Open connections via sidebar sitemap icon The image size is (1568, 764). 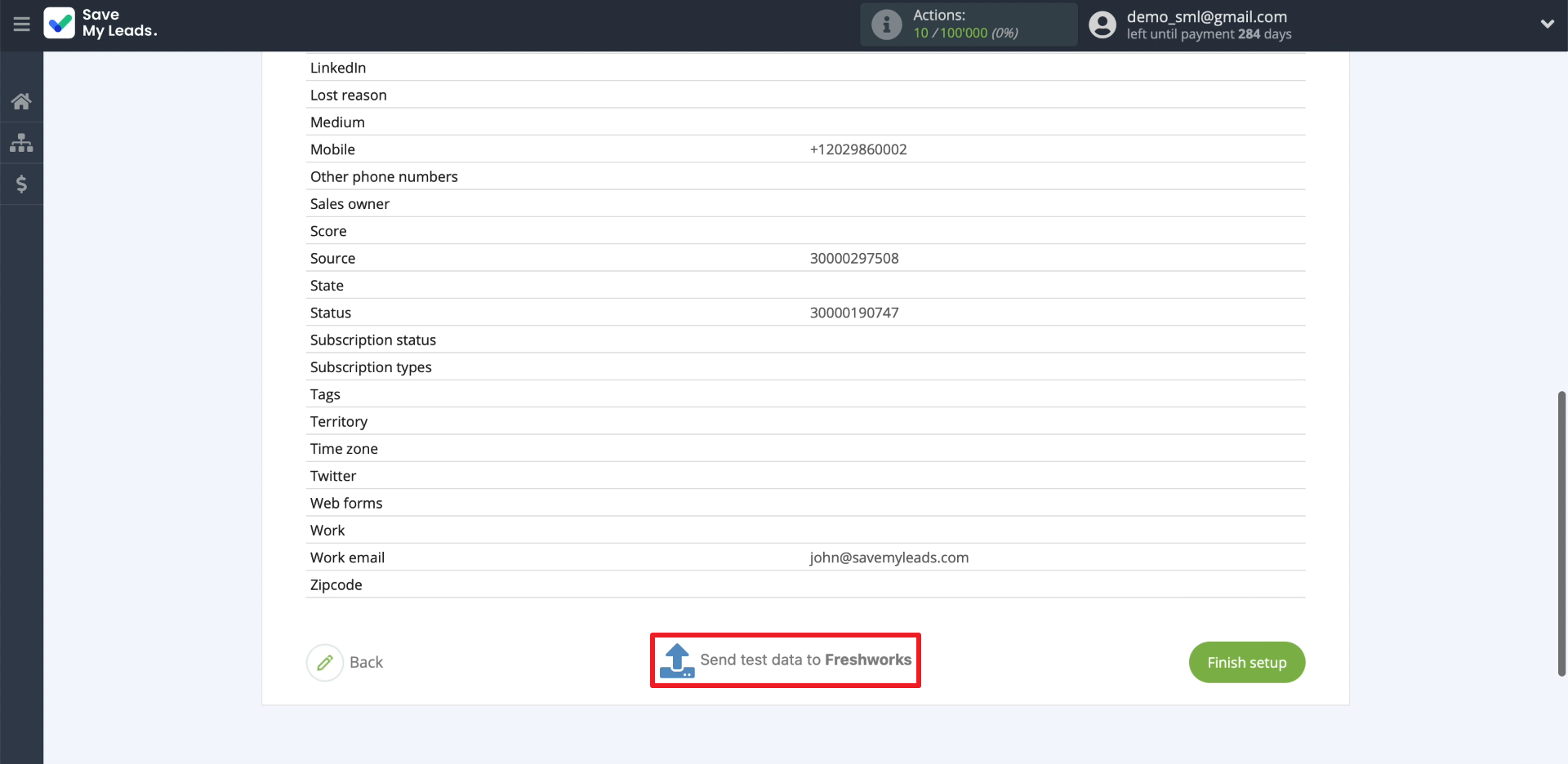pos(21,143)
